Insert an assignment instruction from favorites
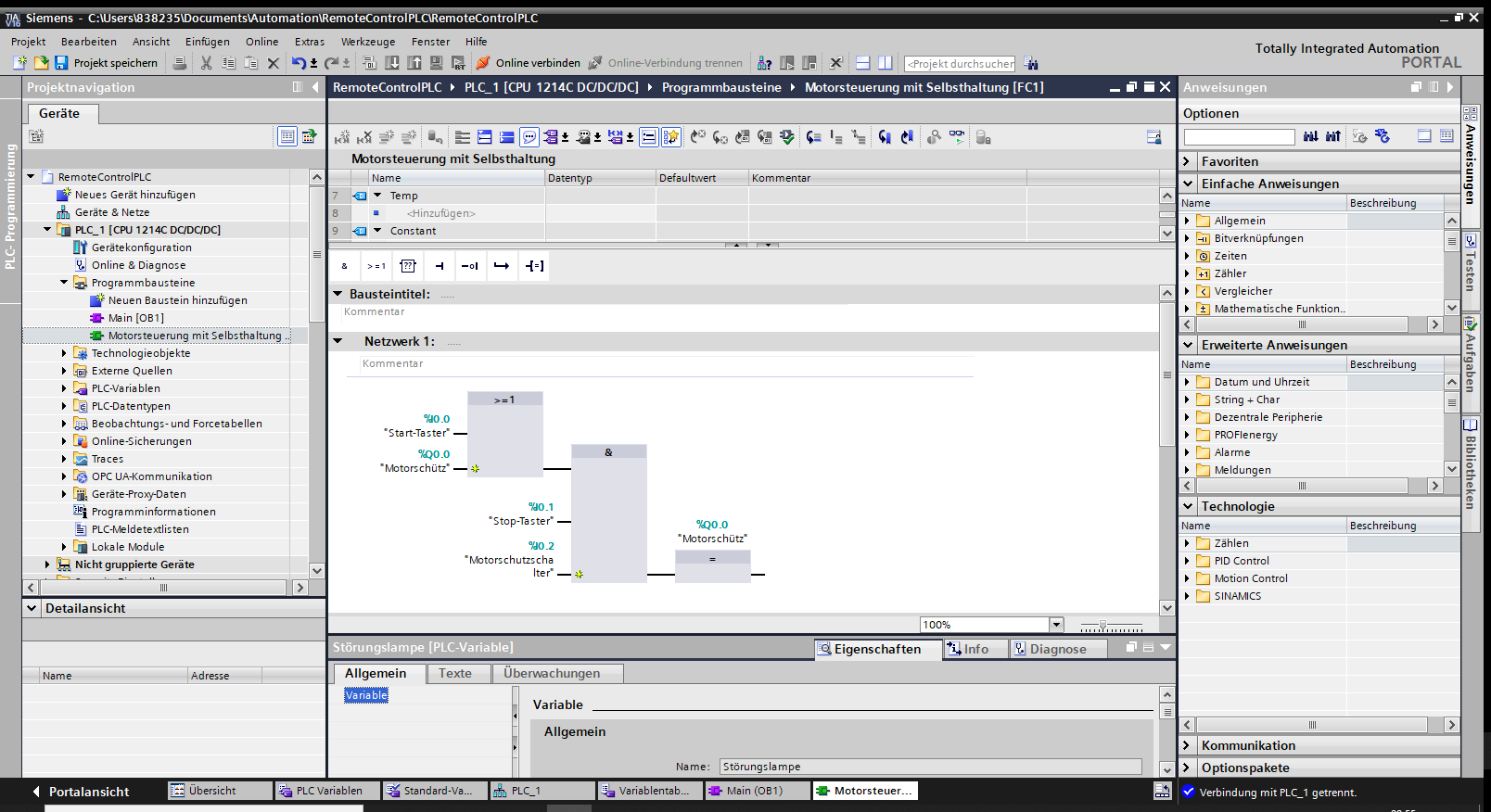 tap(534, 266)
